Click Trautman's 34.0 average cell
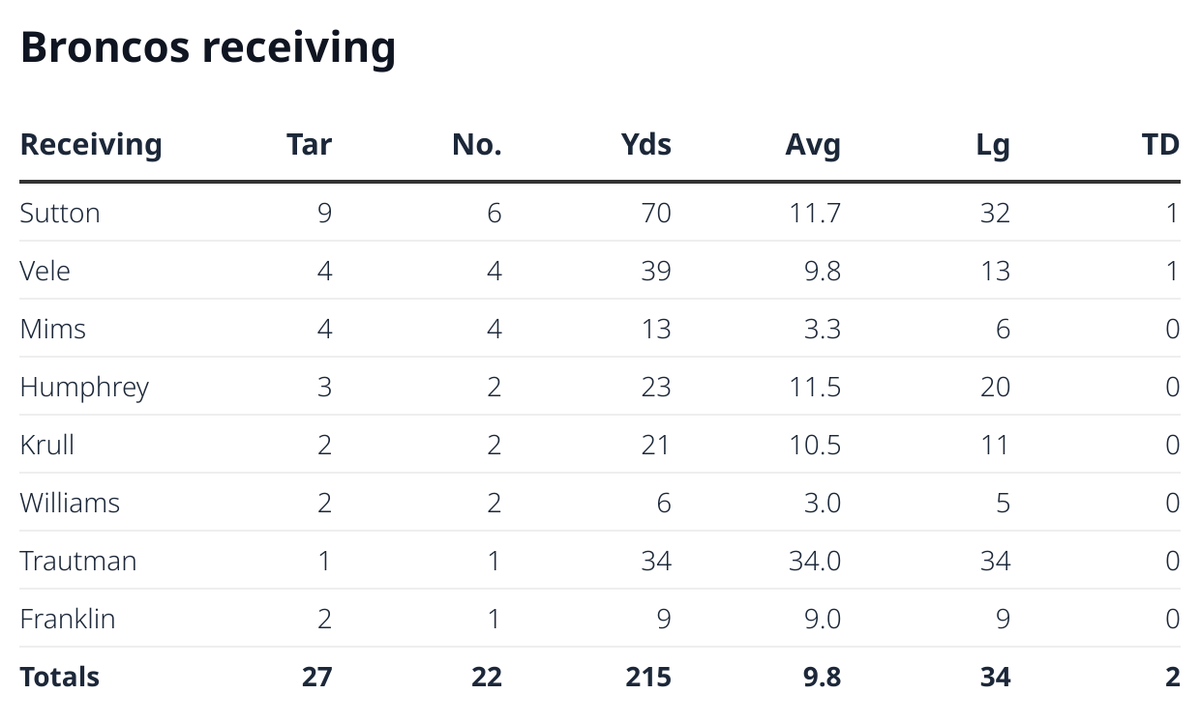Image resolution: width=1200 pixels, height=723 pixels. [x=814, y=561]
